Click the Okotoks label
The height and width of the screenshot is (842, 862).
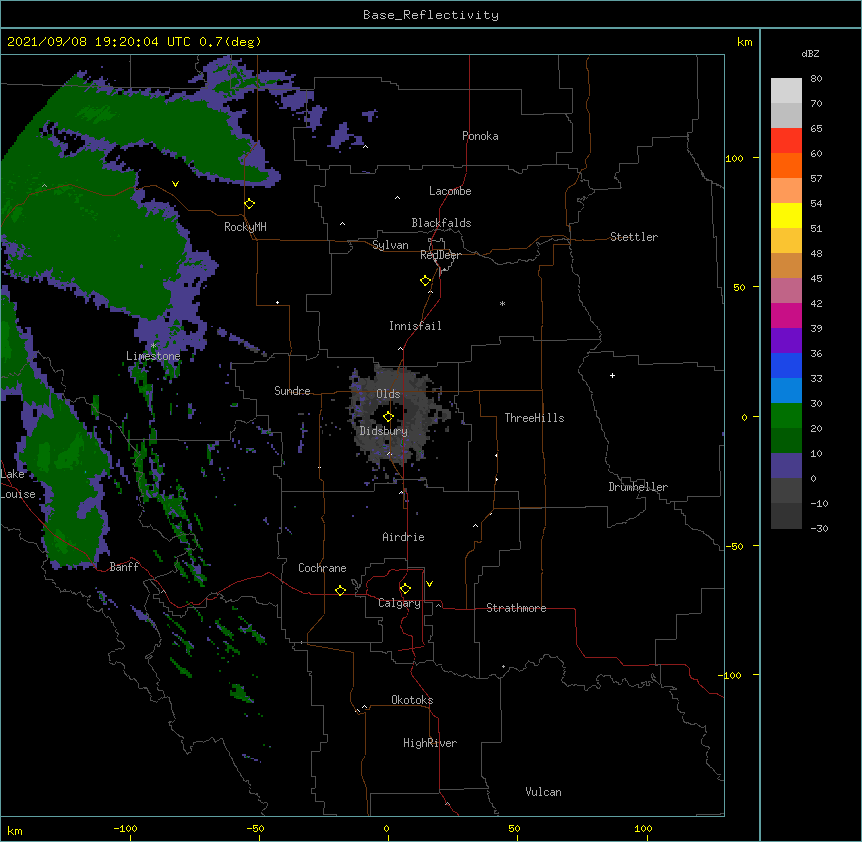412,700
